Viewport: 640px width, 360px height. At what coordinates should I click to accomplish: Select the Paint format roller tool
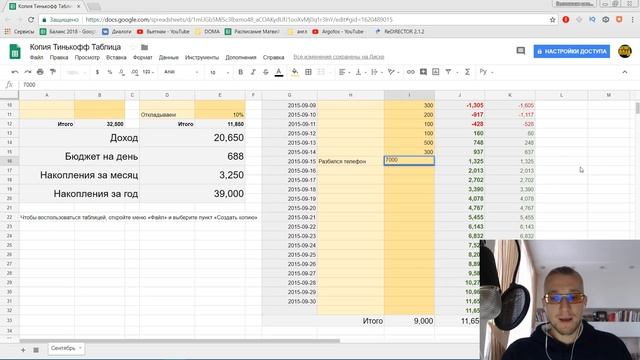point(53,72)
